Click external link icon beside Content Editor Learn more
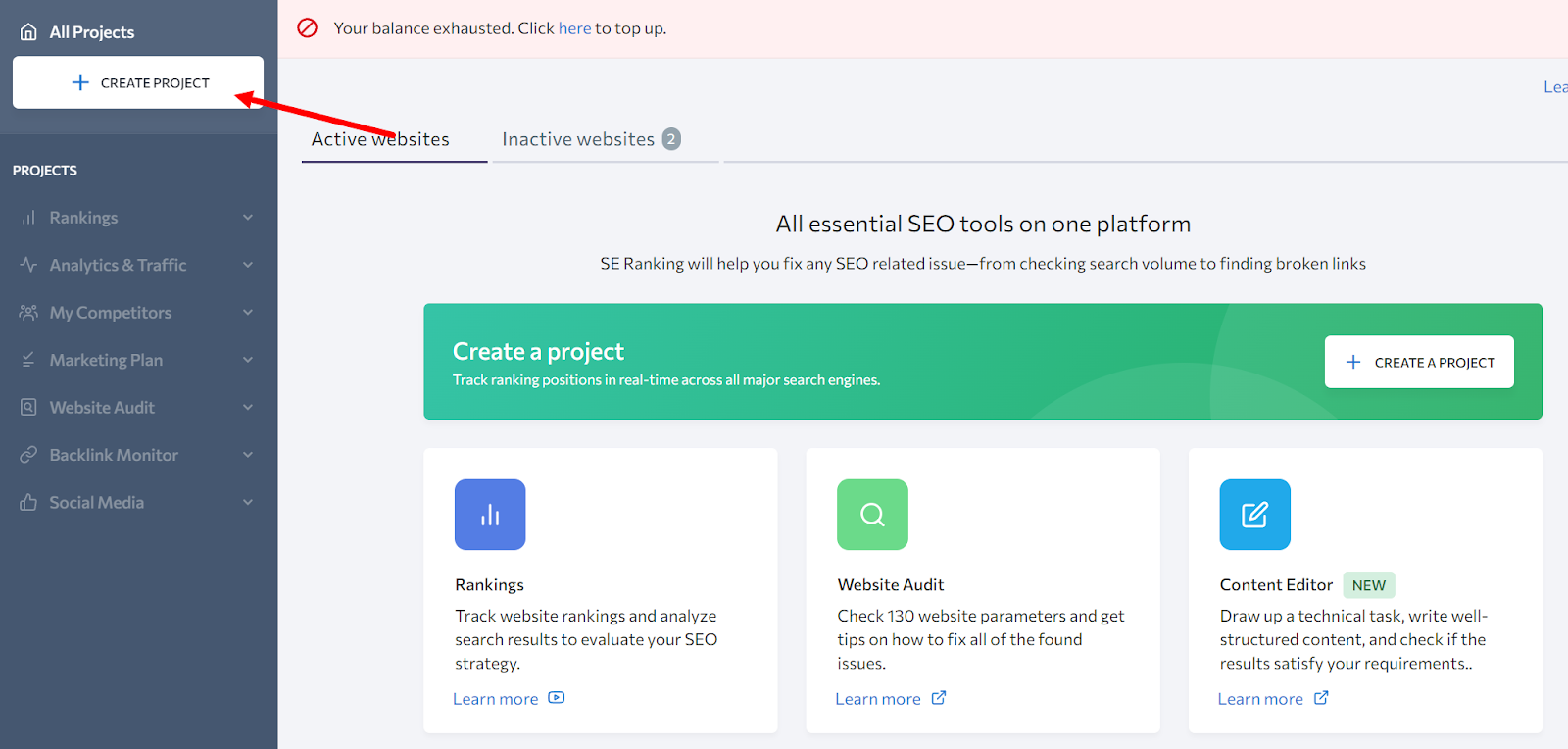The width and height of the screenshot is (1568, 749). pyautogui.click(x=1321, y=698)
